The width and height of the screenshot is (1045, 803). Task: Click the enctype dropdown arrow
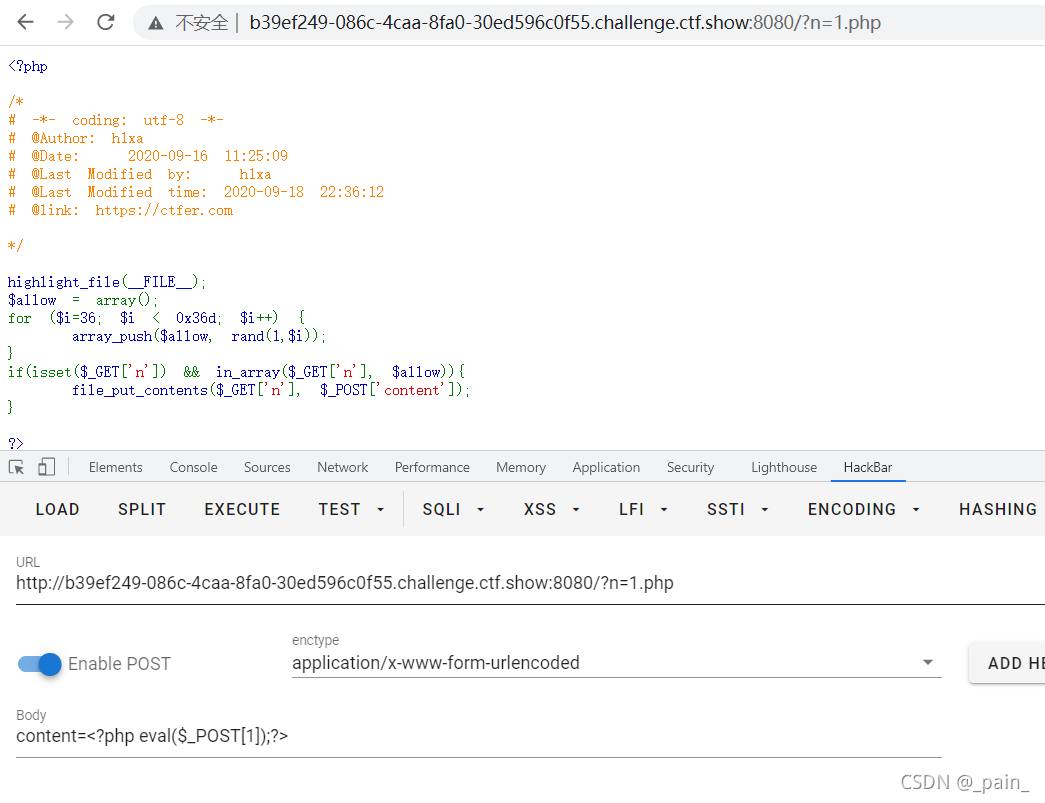click(x=927, y=662)
